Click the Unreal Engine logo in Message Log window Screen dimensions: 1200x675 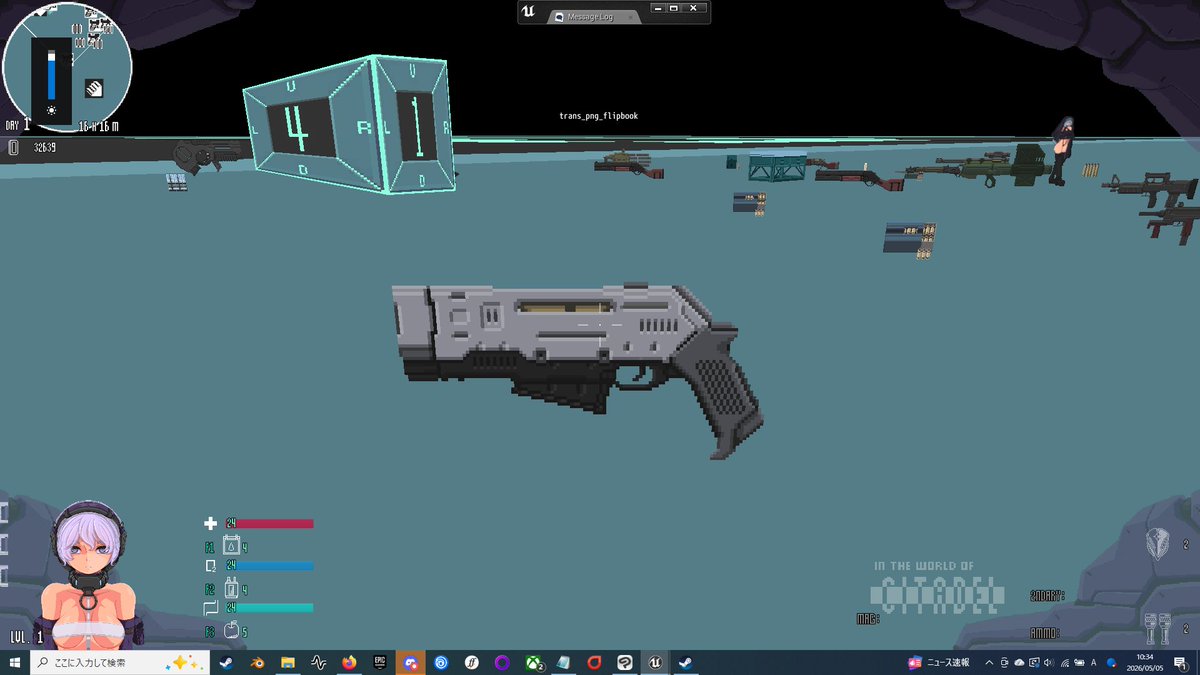(x=528, y=13)
